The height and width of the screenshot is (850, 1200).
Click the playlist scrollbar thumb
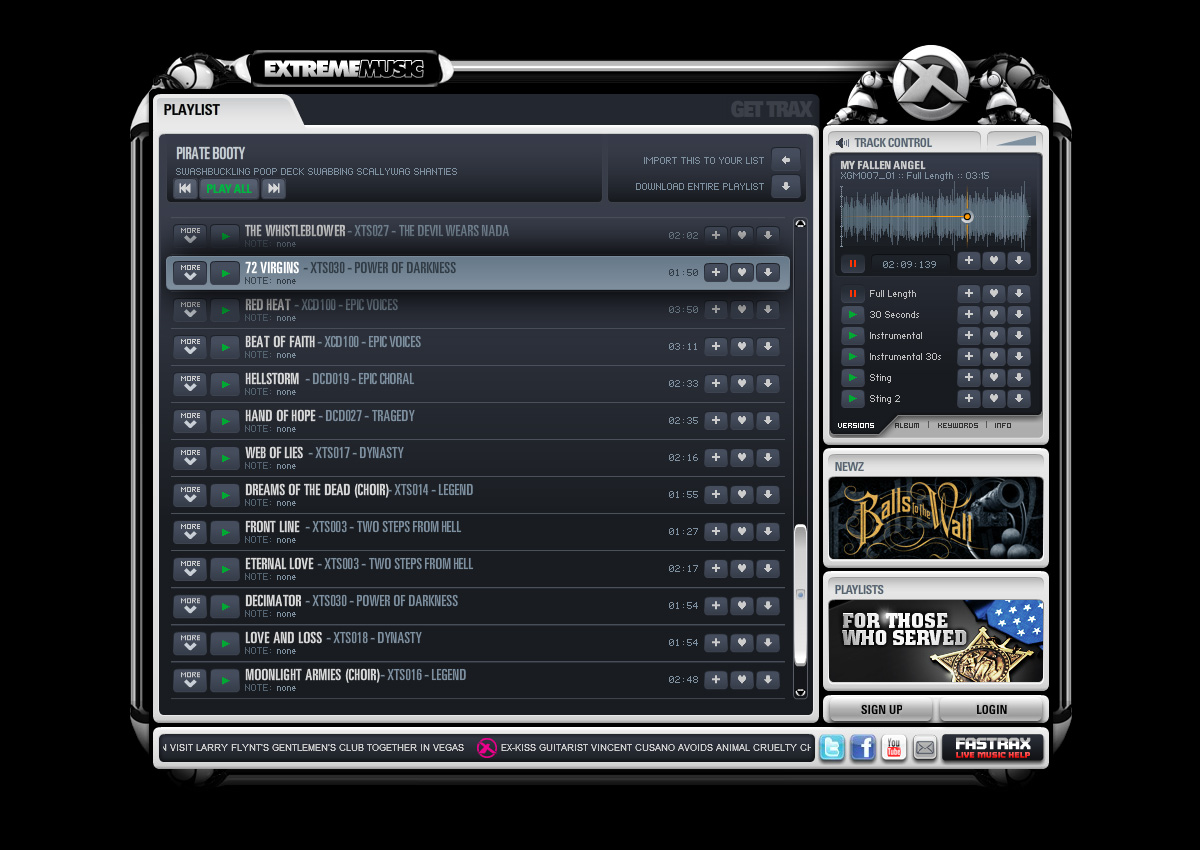(800, 594)
